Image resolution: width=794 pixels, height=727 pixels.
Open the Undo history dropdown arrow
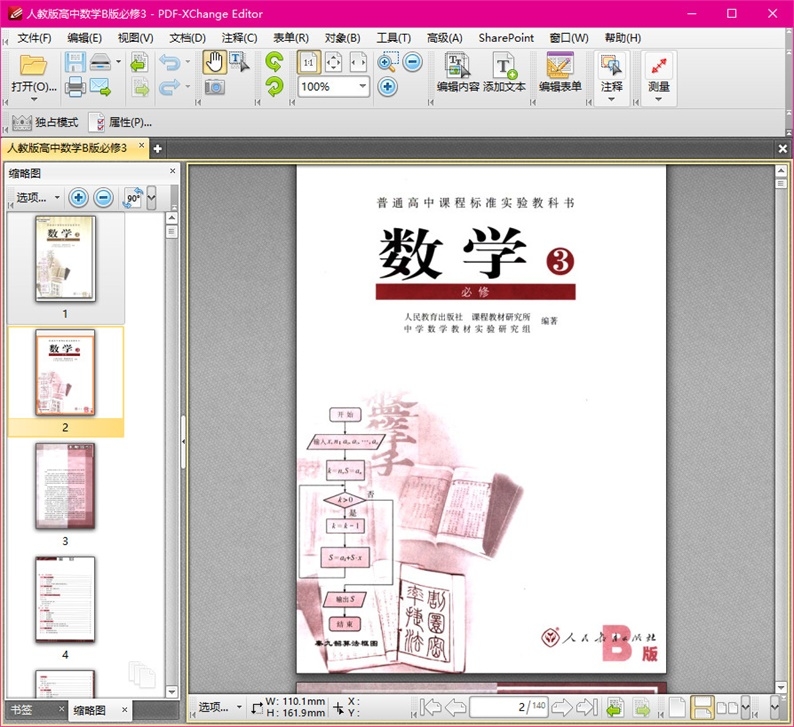pyautogui.click(x=188, y=62)
